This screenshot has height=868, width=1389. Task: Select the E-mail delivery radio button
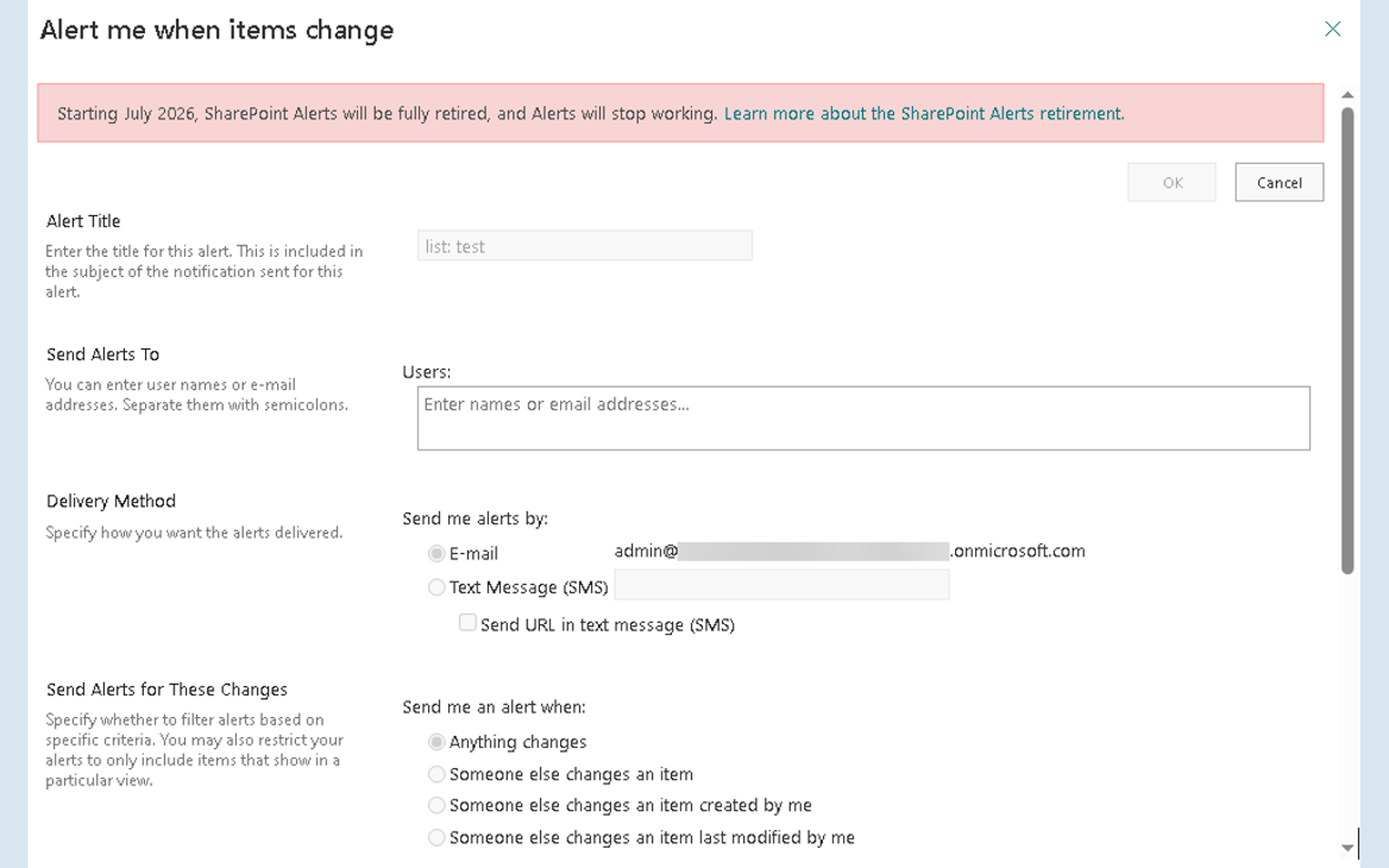(437, 554)
